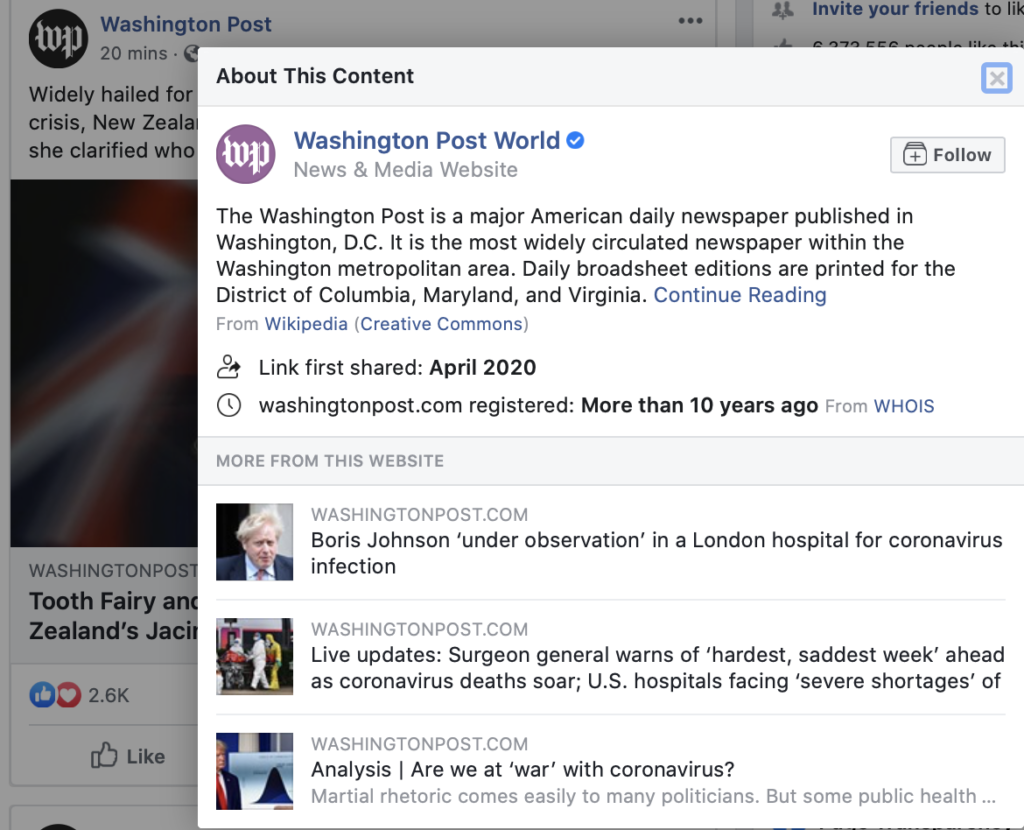Click the purple Washington Post World logo
The image size is (1024, 830).
click(246, 154)
